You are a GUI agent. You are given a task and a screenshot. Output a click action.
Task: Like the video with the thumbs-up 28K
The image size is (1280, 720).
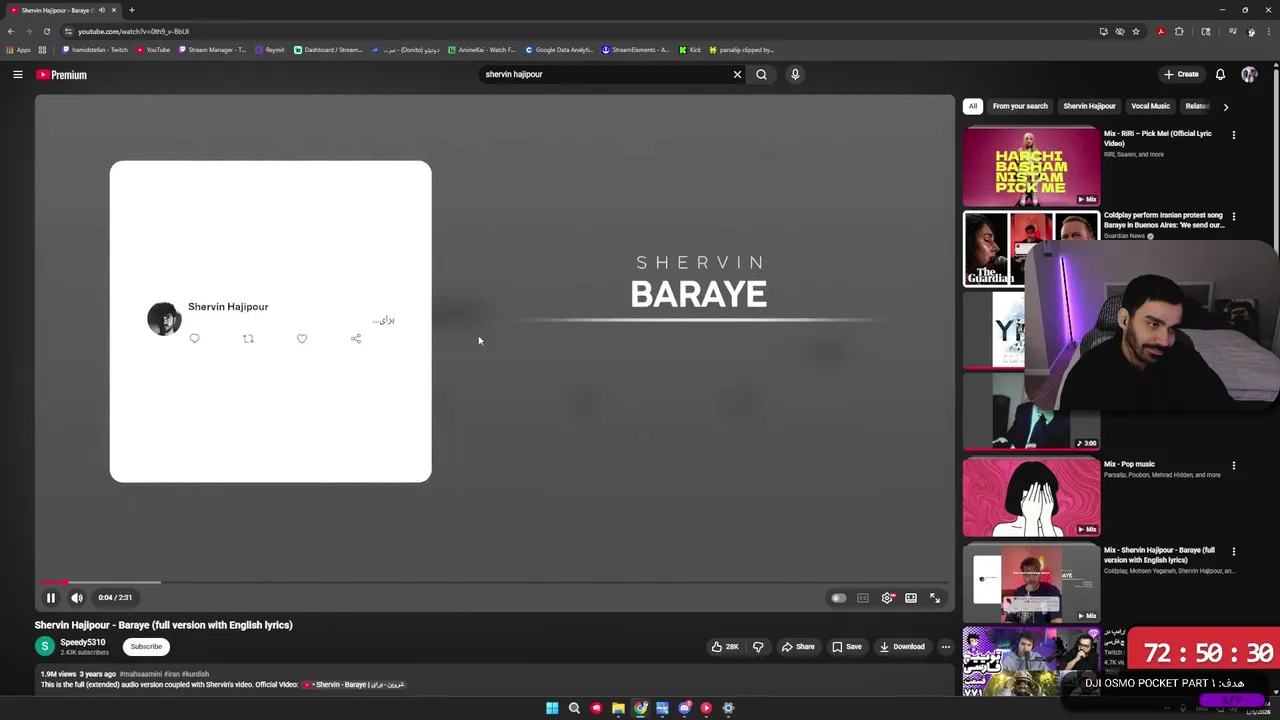[725, 647]
